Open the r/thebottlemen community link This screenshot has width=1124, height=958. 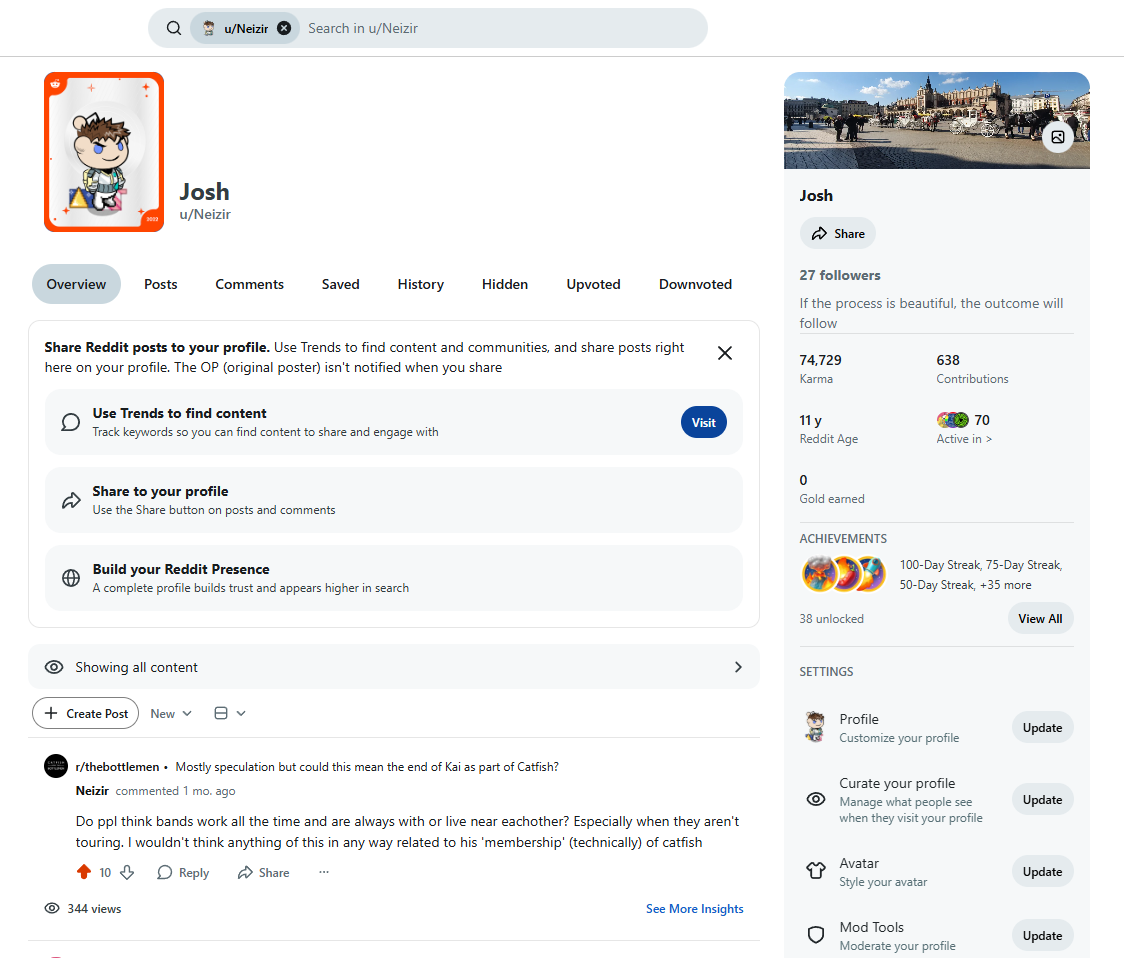point(118,767)
